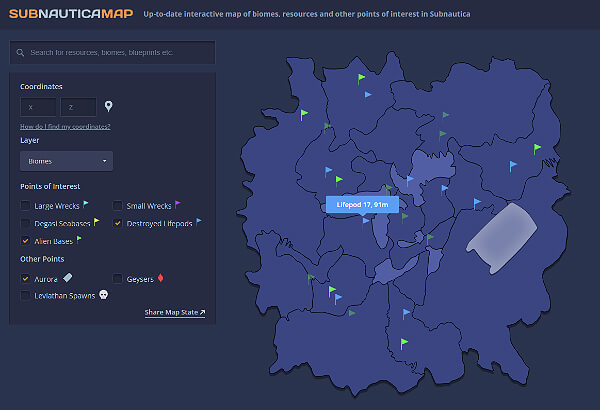The width and height of the screenshot is (600, 410).
Task: Click the skull icon beside Leviathan Spawns
Action: [x=103, y=296]
